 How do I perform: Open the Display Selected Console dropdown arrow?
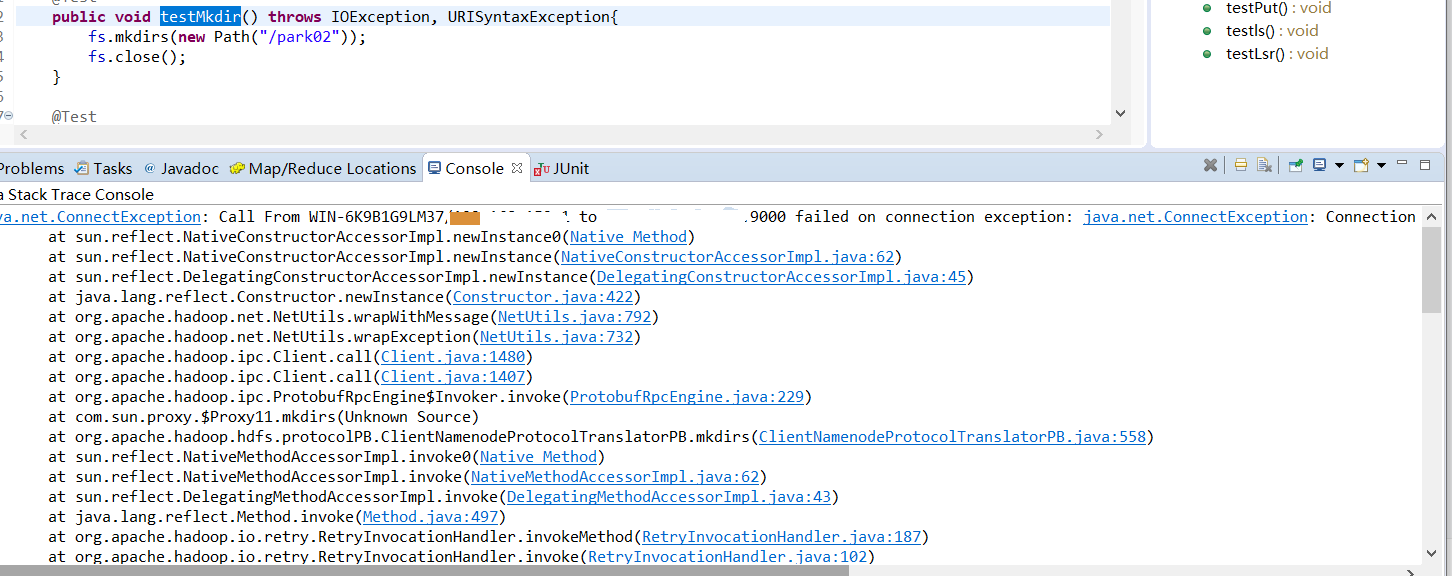coord(1339,166)
